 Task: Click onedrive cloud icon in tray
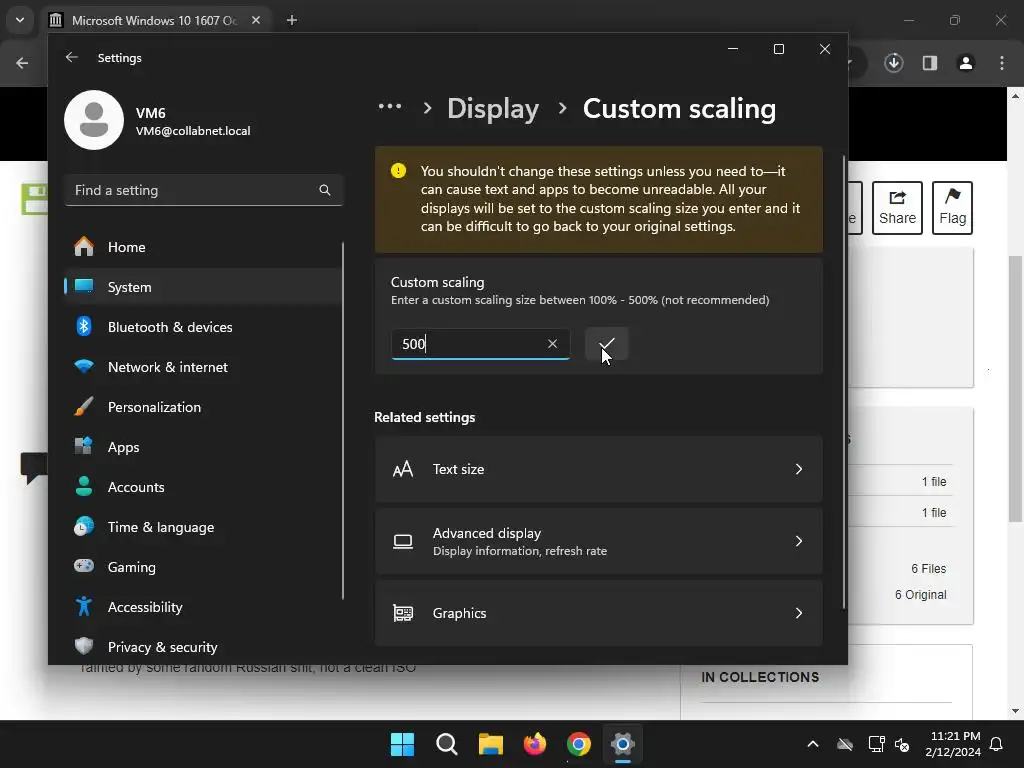[x=845, y=744]
